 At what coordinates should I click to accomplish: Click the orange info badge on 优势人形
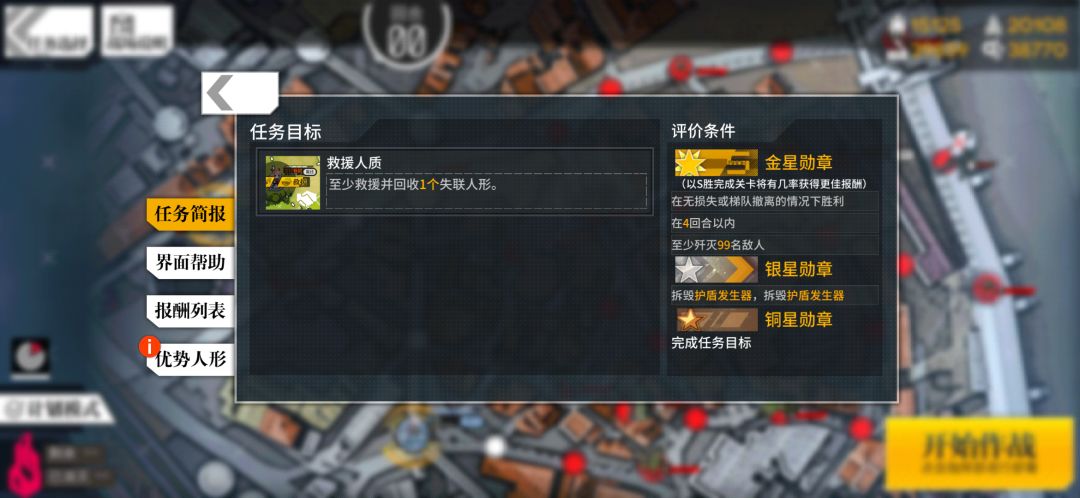[x=149, y=346]
